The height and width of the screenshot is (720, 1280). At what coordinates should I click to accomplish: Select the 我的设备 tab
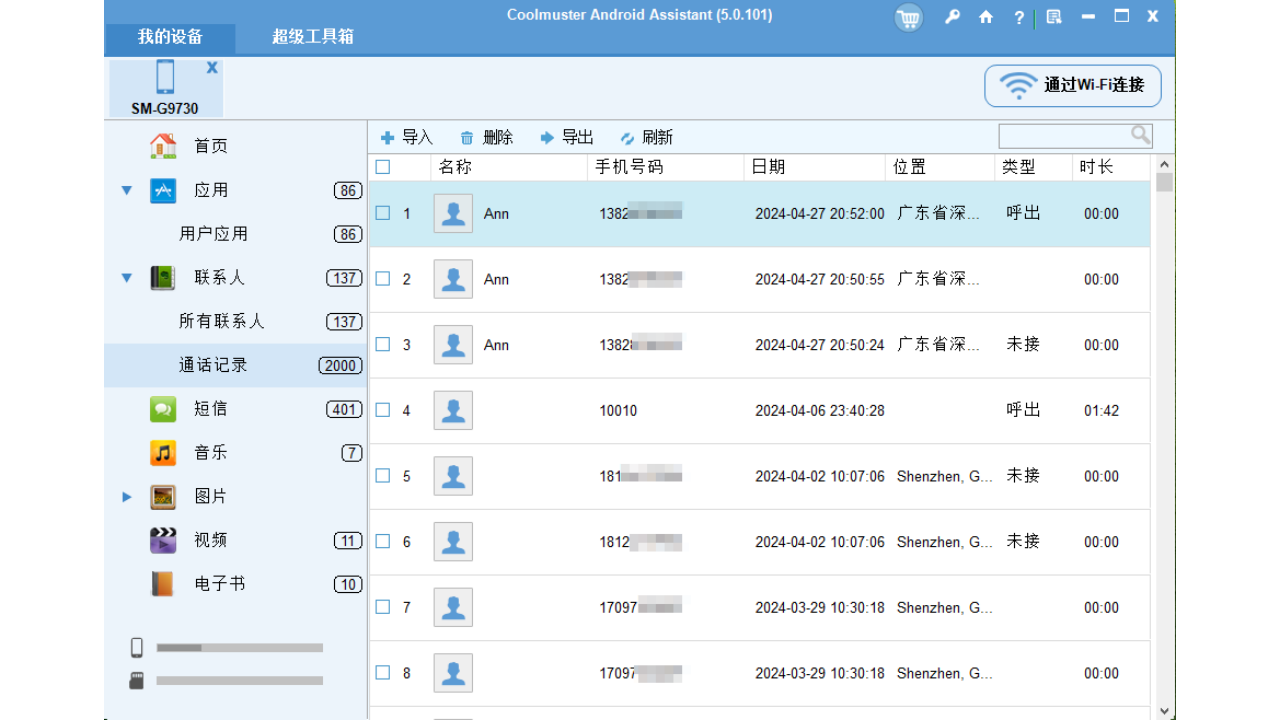pos(170,38)
